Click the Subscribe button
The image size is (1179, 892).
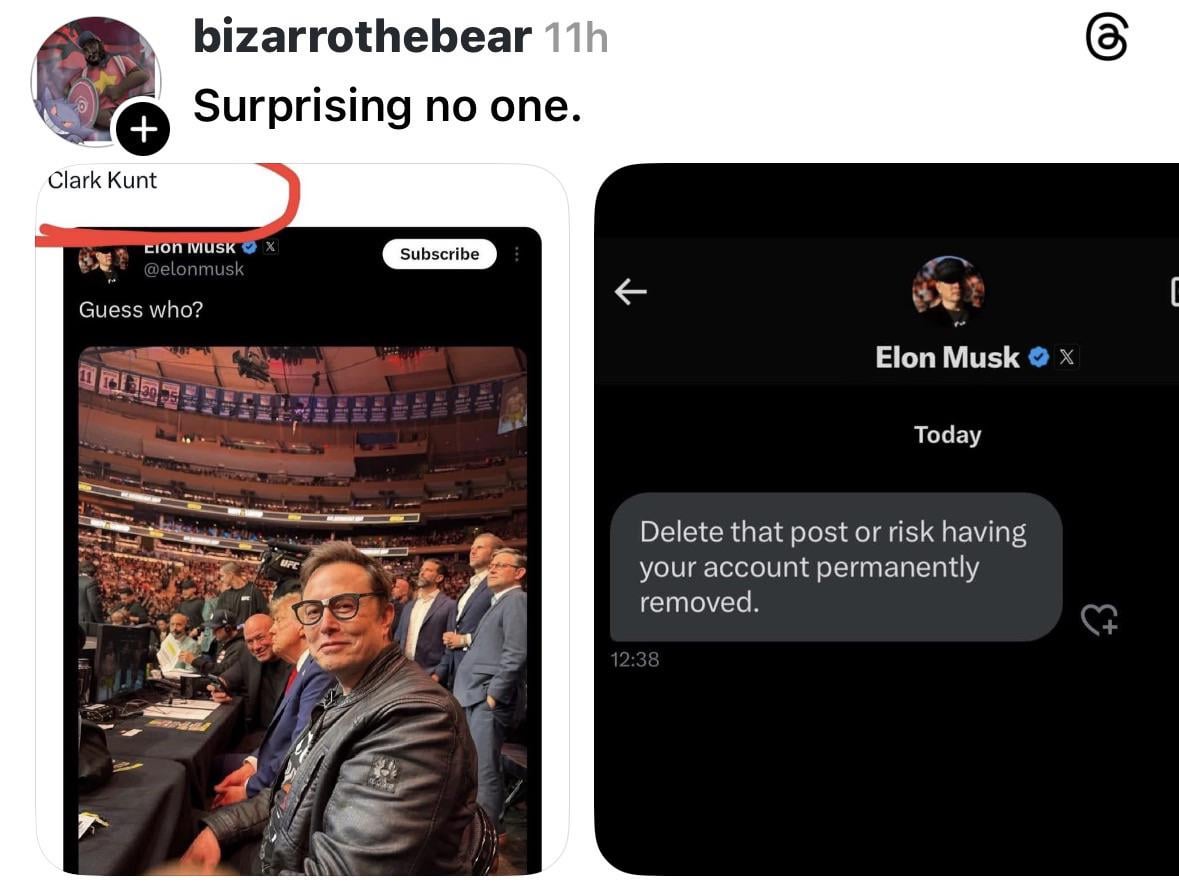coord(440,254)
